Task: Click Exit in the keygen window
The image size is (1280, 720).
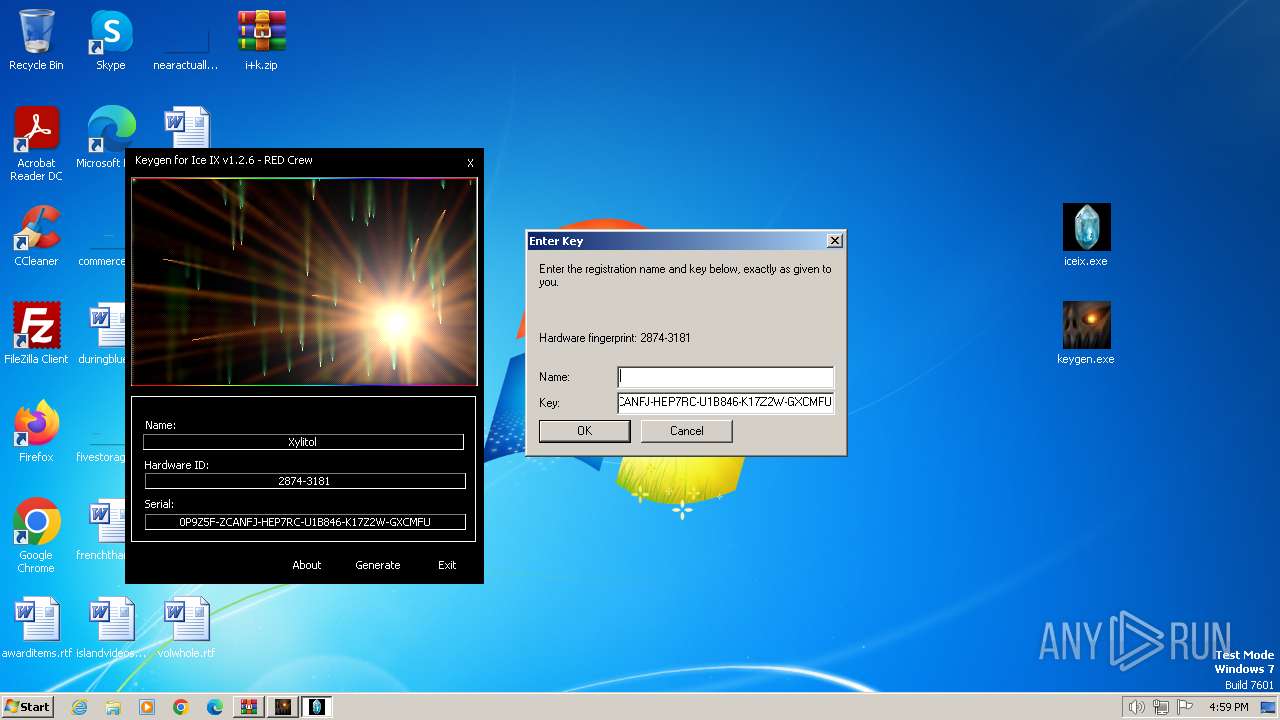Action: point(447,565)
